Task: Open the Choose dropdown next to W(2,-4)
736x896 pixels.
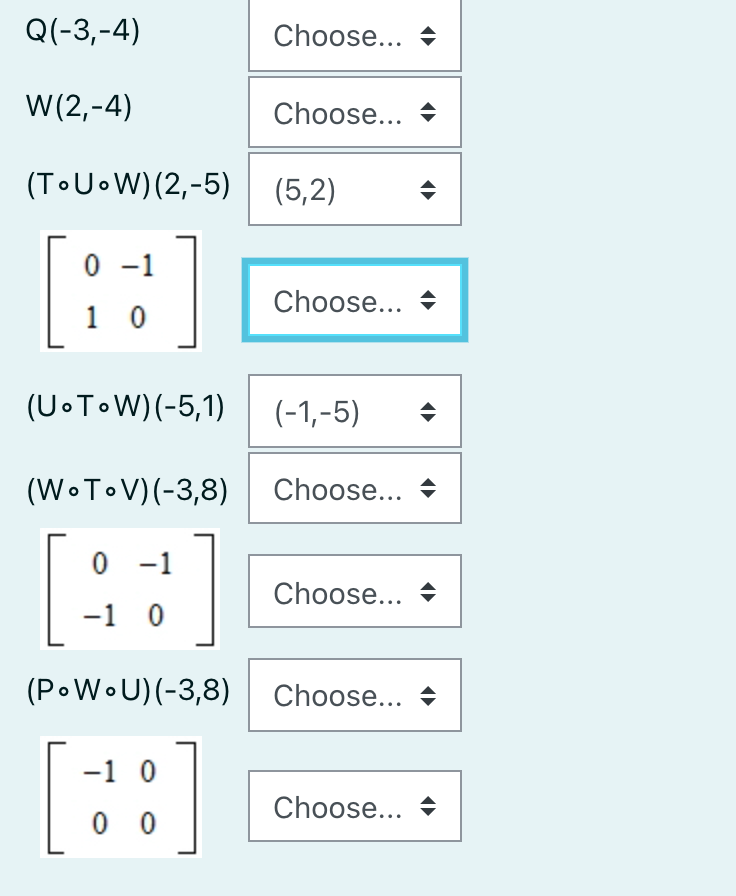Action: click(354, 113)
